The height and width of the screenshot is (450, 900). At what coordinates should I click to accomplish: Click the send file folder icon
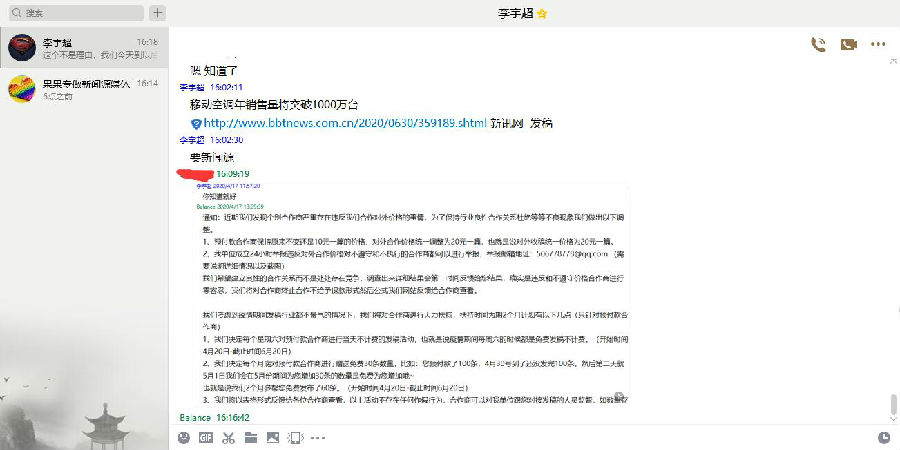click(250, 437)
